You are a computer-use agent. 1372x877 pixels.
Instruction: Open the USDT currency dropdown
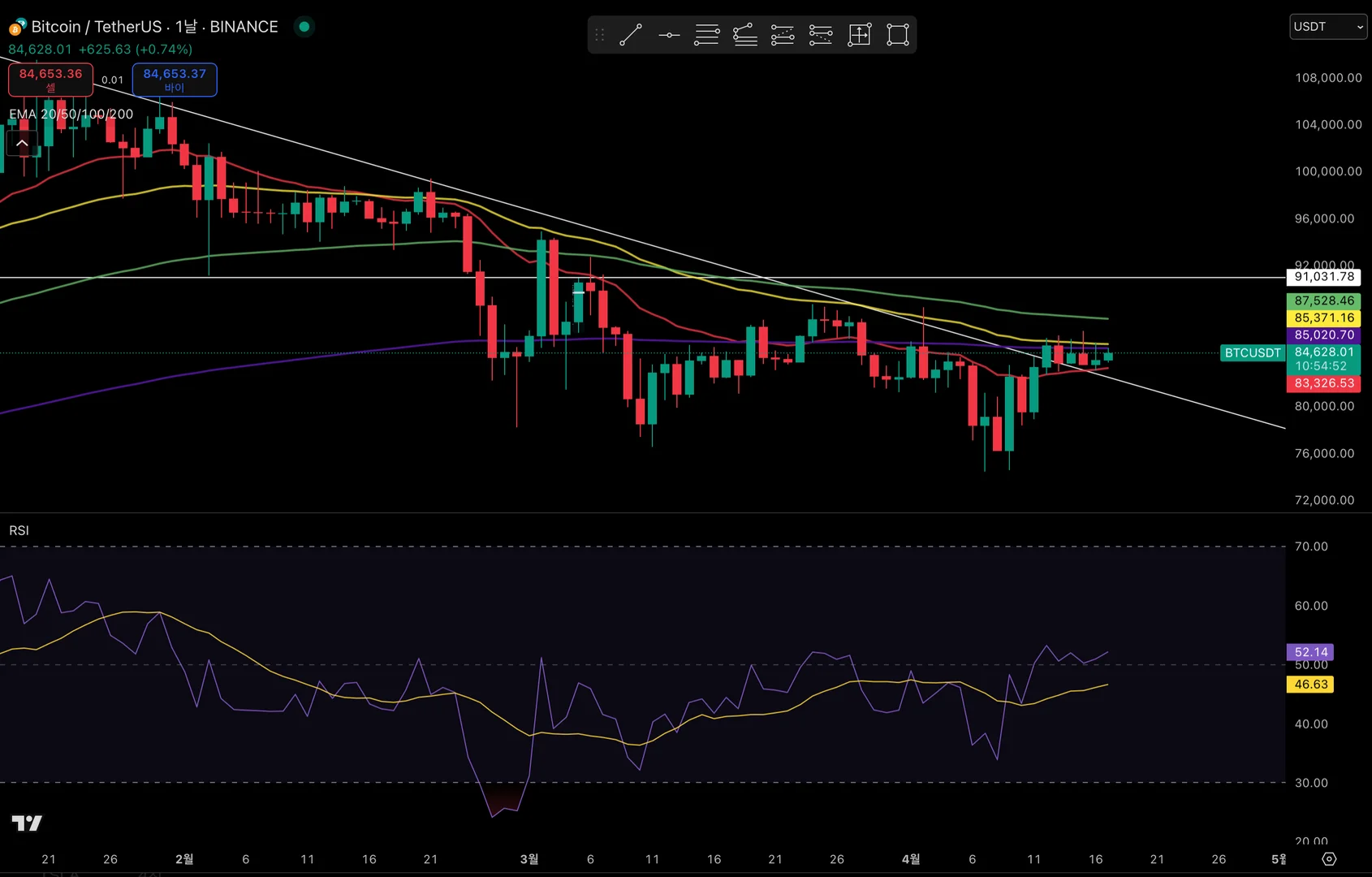pyautogui.click(x=1328, y=27)
